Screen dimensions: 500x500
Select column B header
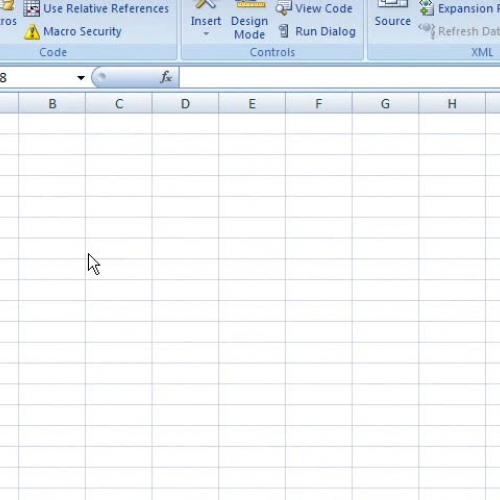click(x=52, y=104)
